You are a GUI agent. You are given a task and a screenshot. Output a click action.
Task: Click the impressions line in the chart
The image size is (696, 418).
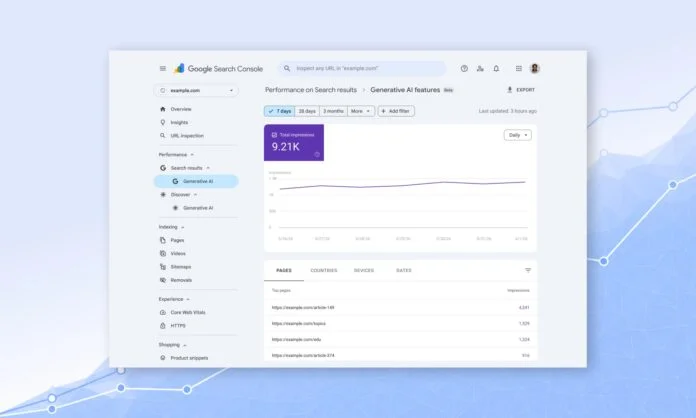tap(402, 185)
